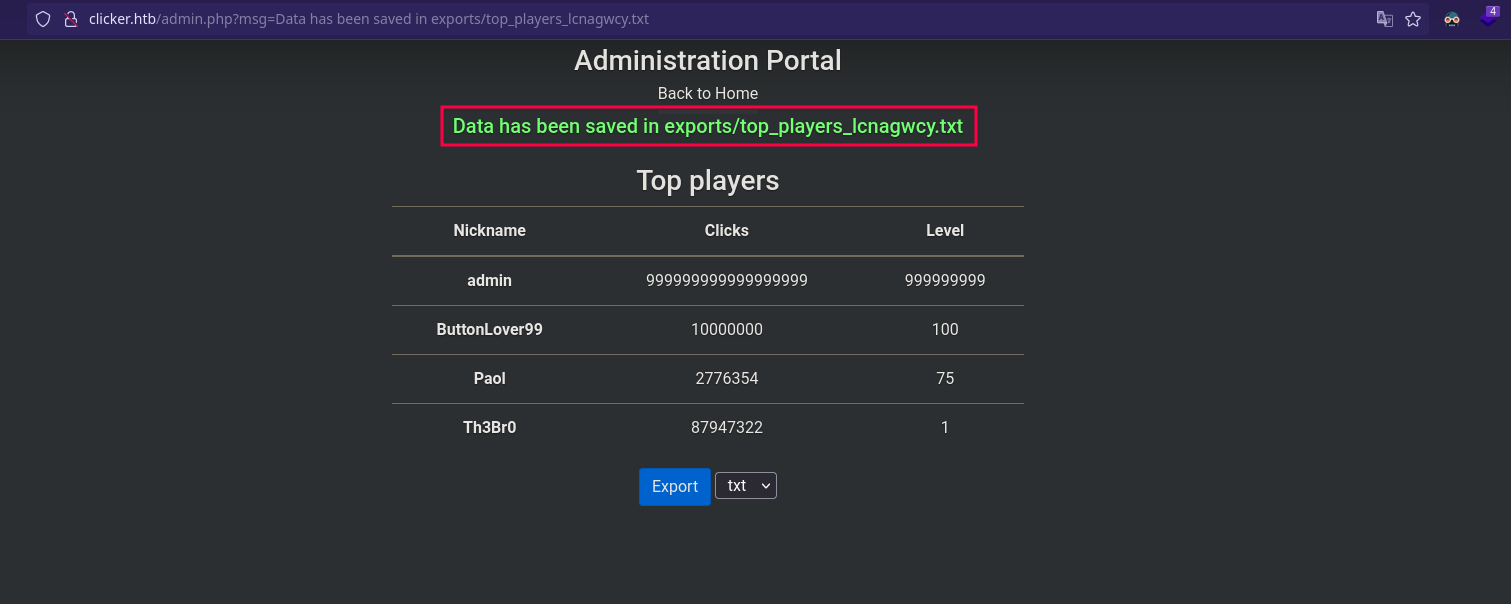
Task: Open the purple extension with badge 4
Action: 1489,17
